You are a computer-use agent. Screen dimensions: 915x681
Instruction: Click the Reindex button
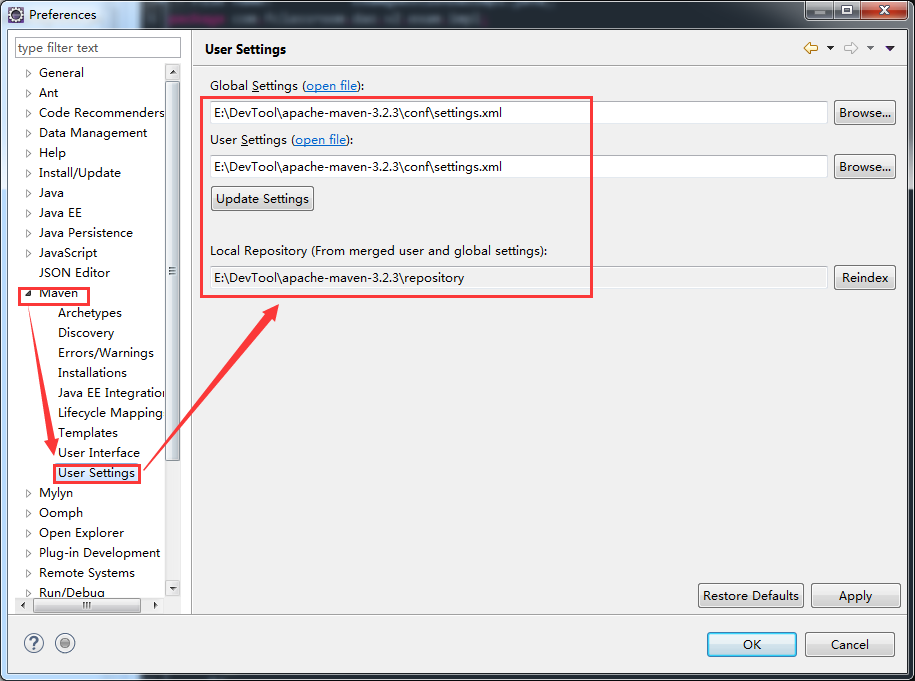pos(864,278)
